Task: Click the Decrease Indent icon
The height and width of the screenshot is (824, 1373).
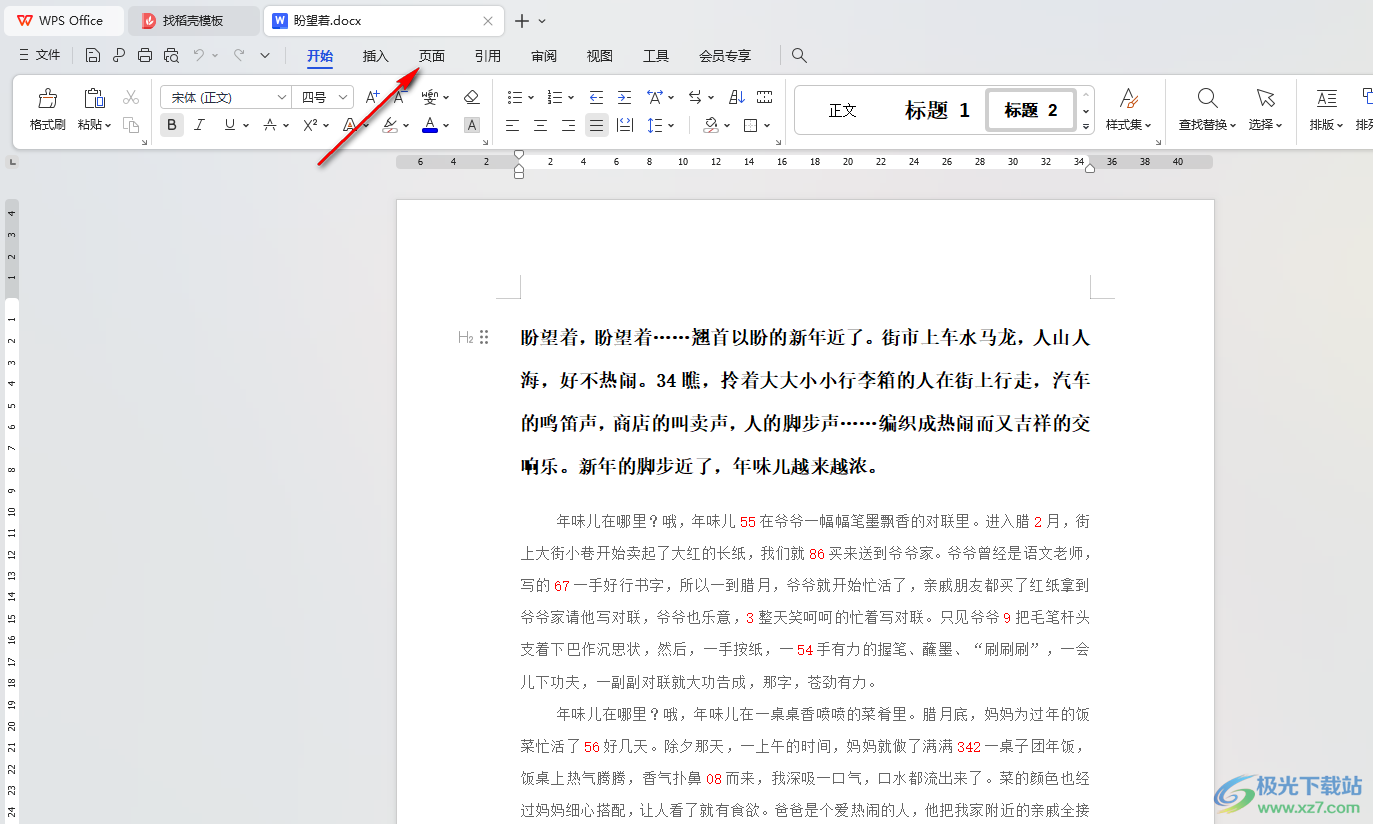Action: click(x=596, y=97)
